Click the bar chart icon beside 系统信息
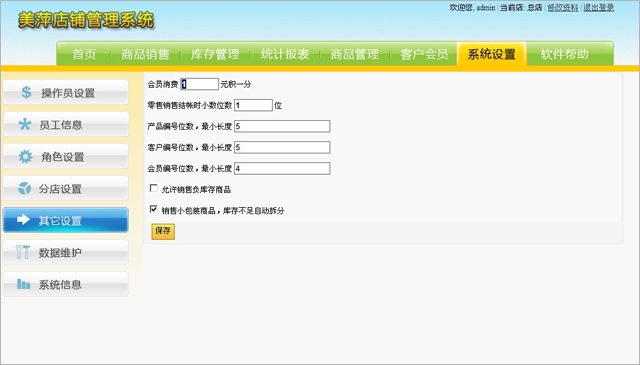The height and width of the screenshot is (365, 640). (x=24, y=284)
